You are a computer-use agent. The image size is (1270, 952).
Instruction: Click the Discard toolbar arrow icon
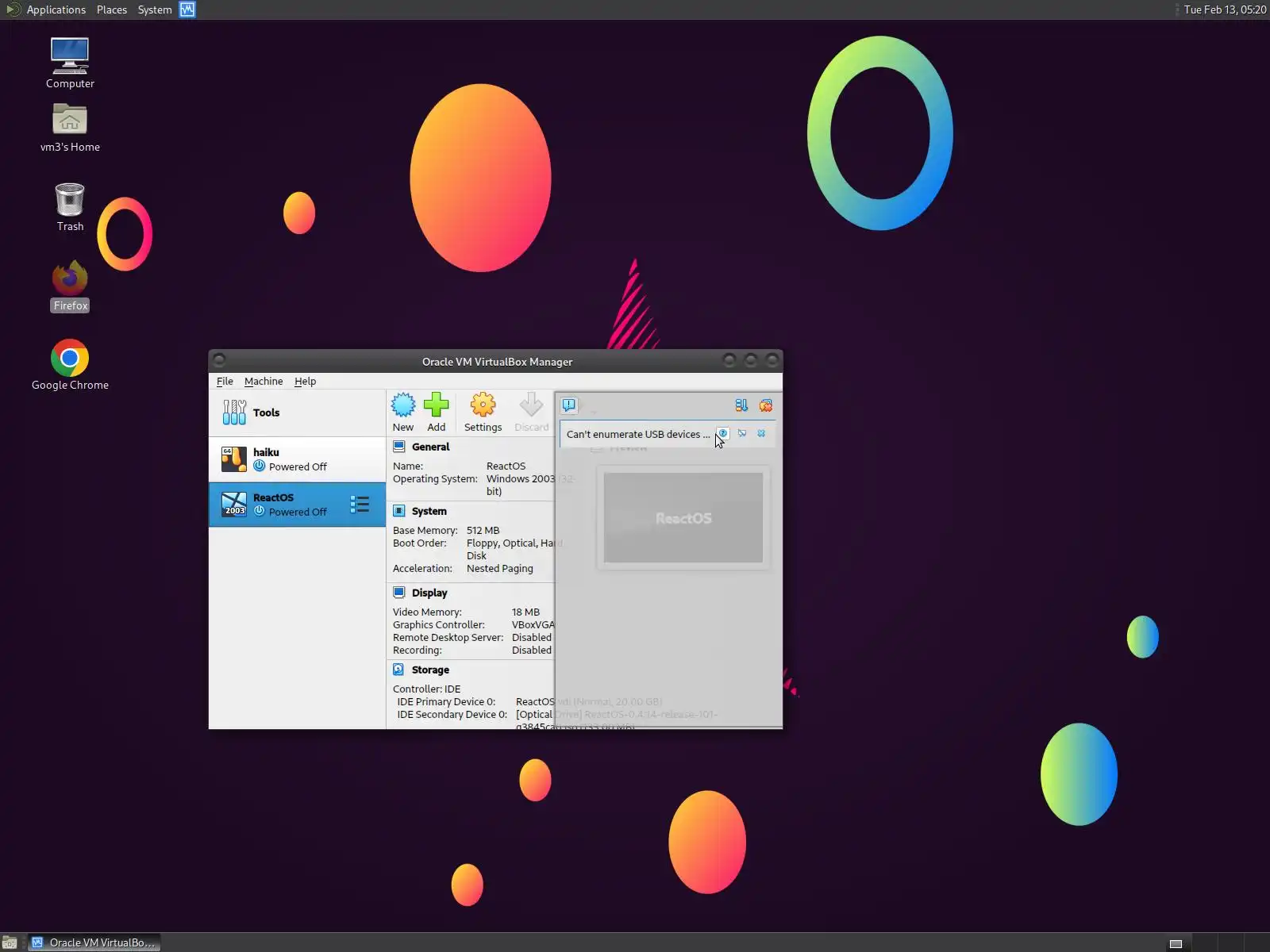(531, 405)
